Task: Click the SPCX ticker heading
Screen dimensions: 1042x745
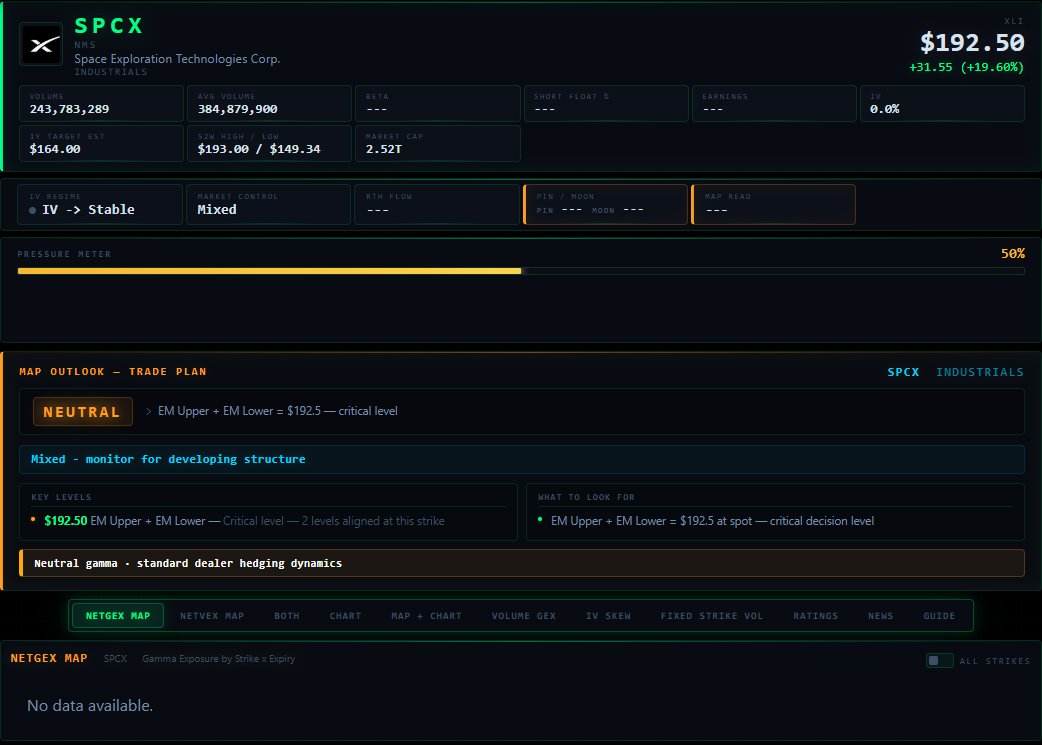Action: [109, 26]
